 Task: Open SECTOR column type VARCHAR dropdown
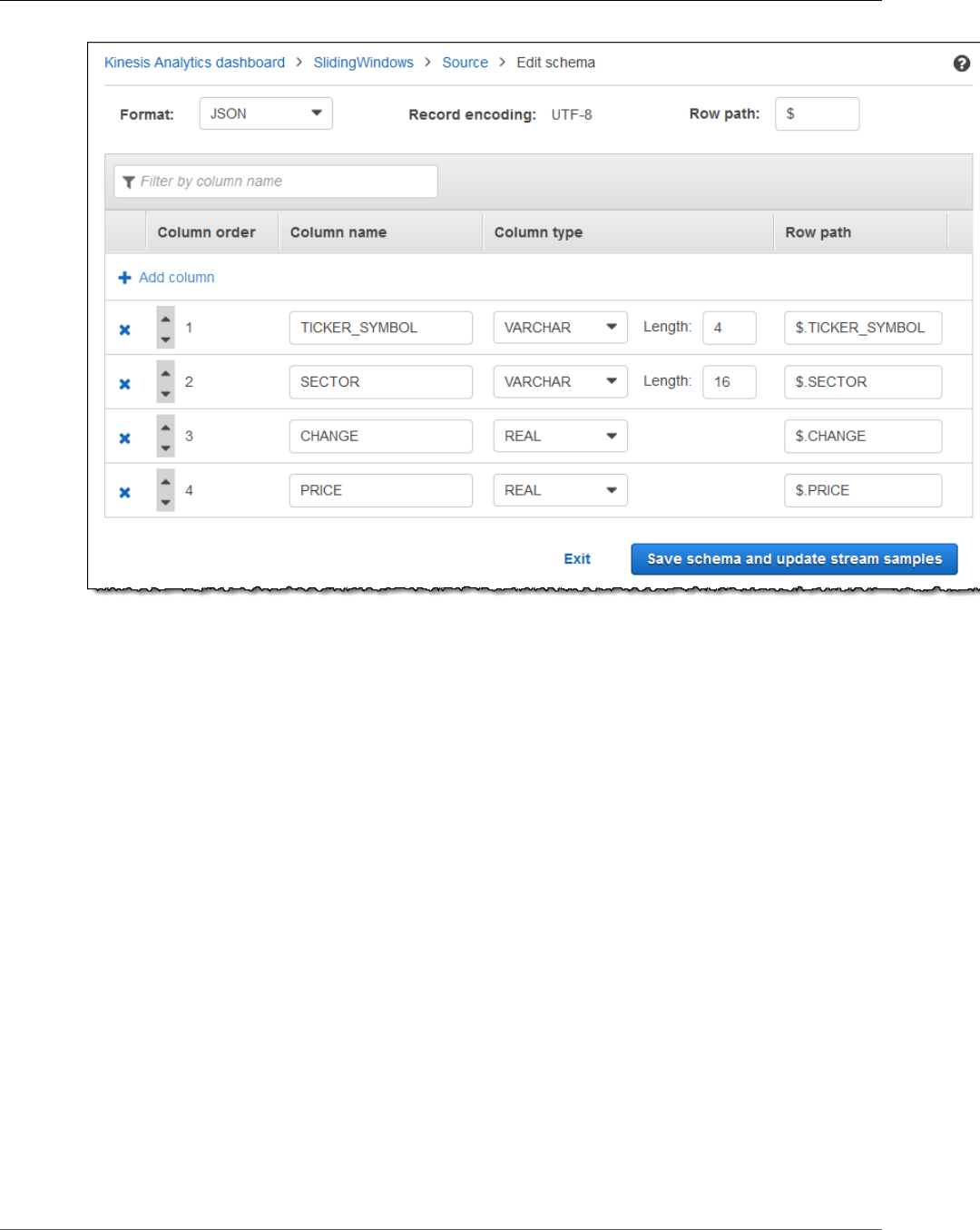(560, 382)
